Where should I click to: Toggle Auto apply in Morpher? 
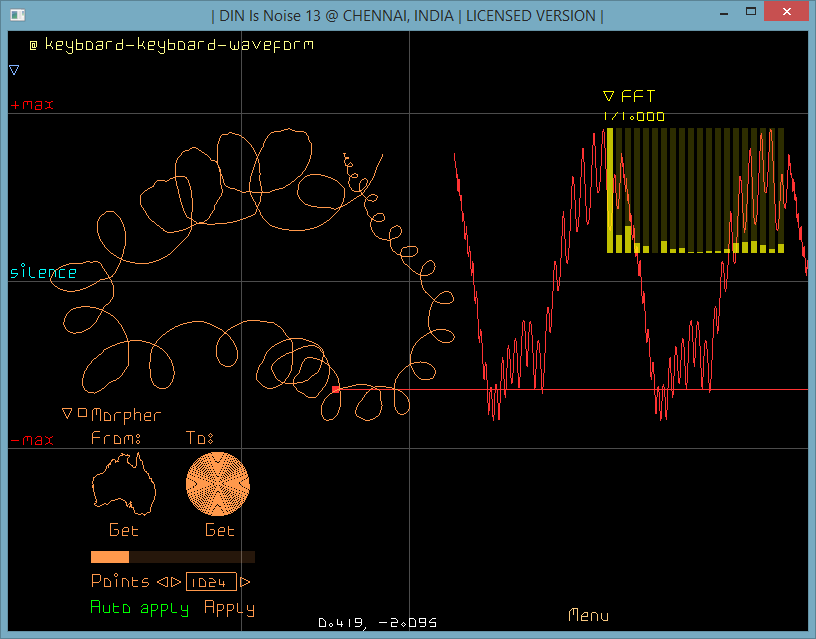(x=139, y=608)
